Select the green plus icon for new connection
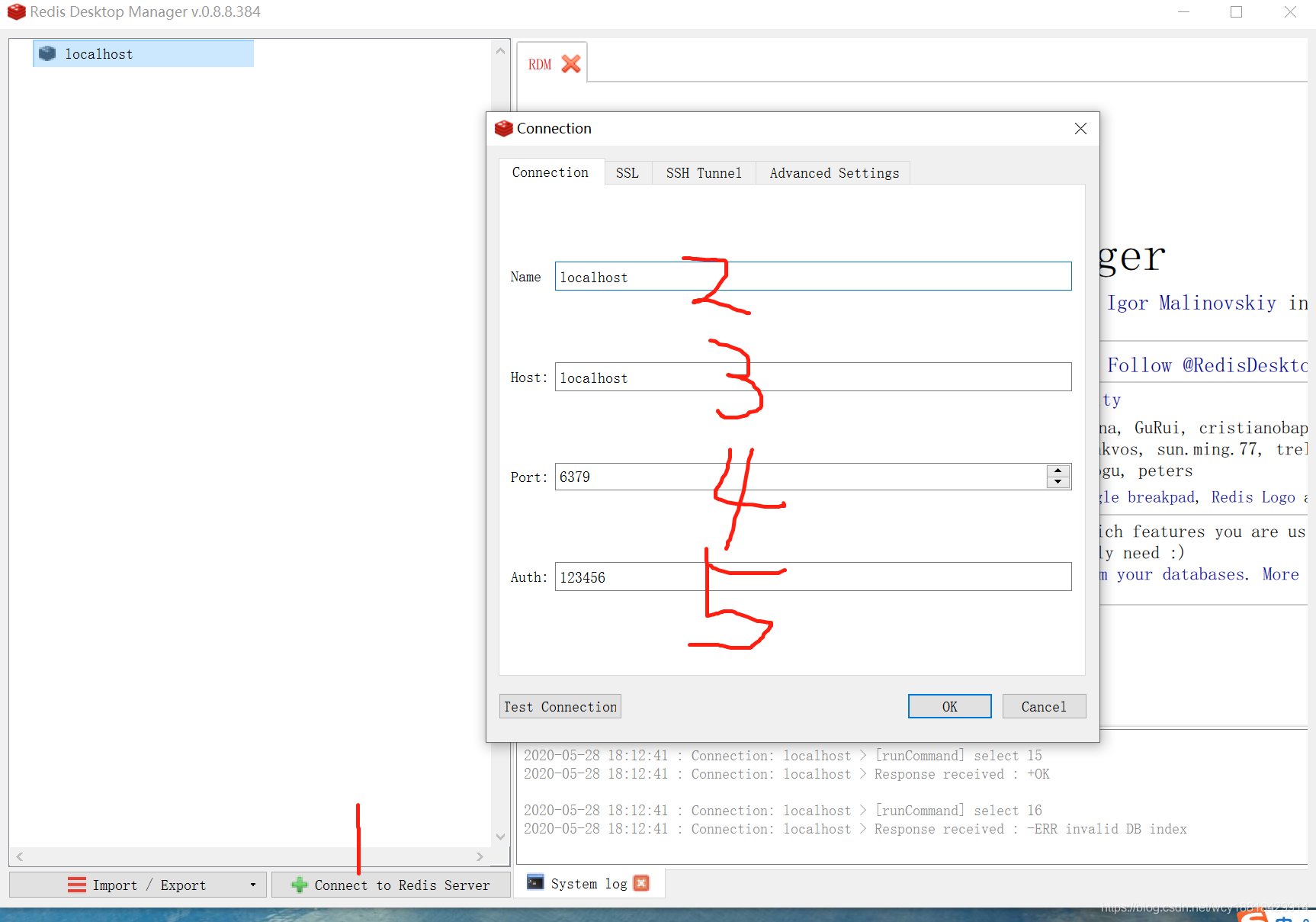This screenshot has height=922, width=1316. point(299,885)
